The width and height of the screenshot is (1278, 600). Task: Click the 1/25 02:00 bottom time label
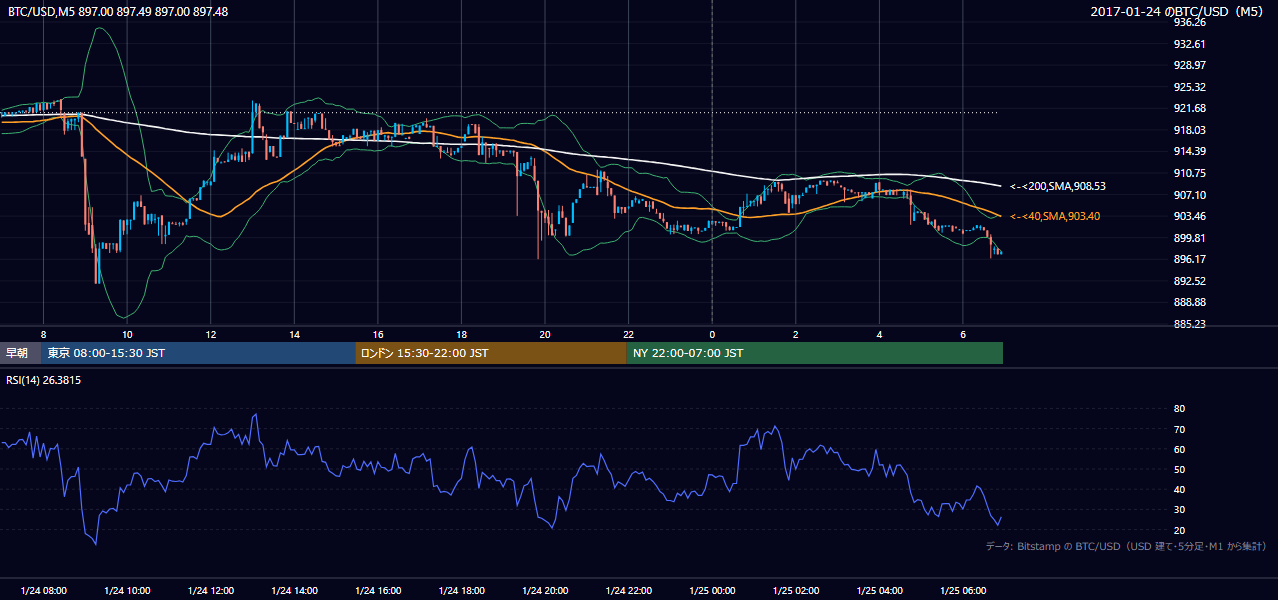pyautogui.click(x=796, y=590)
